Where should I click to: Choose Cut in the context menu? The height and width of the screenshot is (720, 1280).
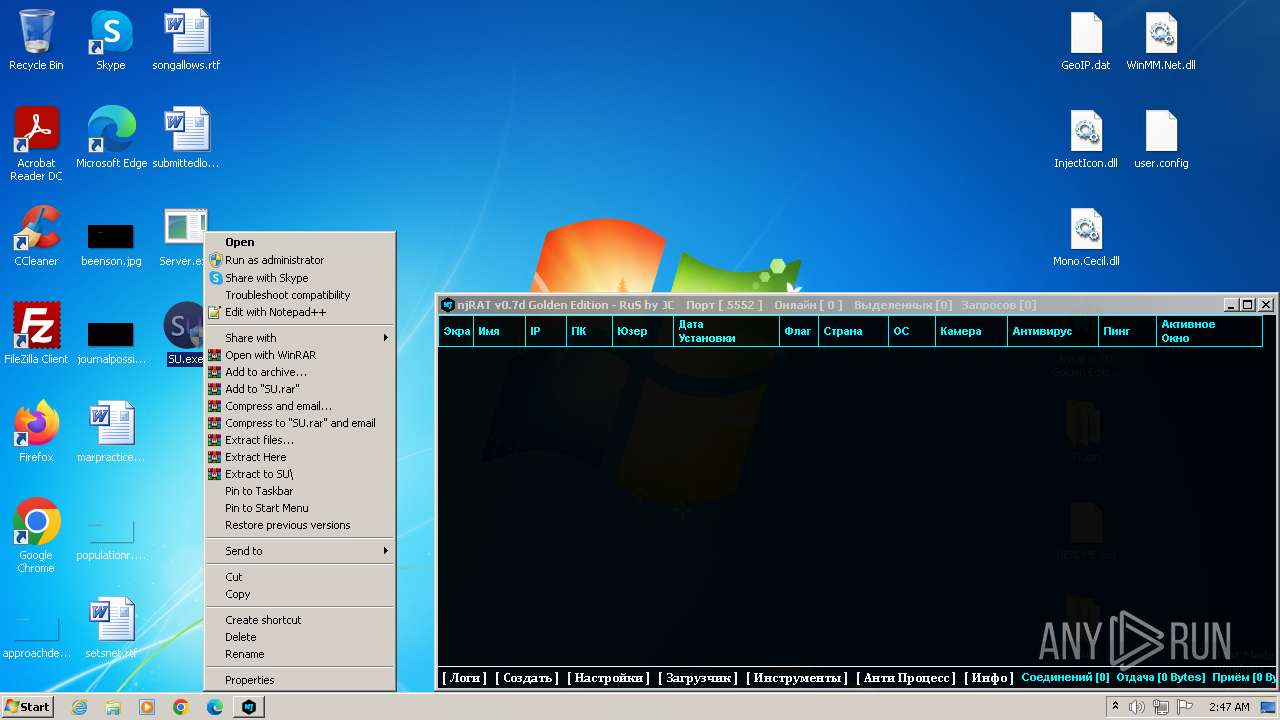300,577
